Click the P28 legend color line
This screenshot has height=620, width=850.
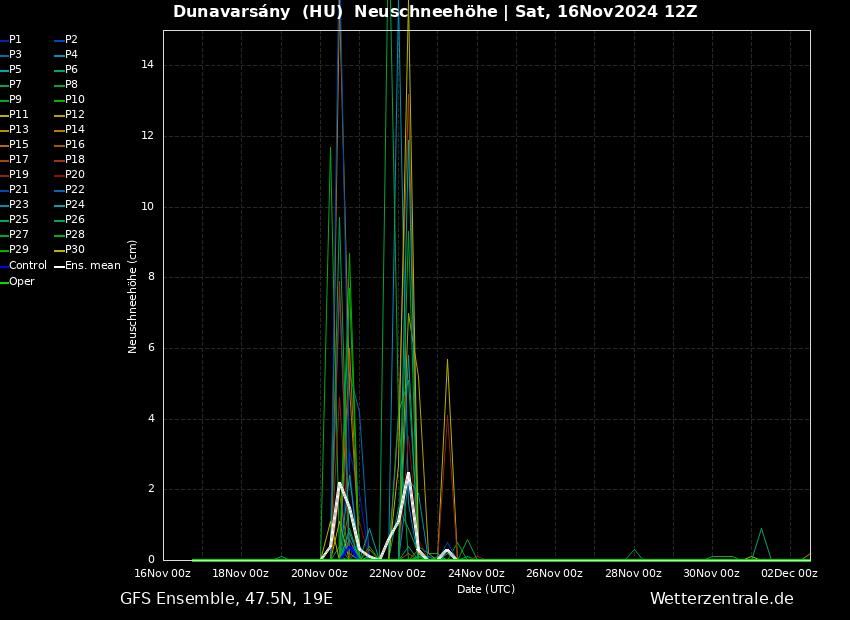click(59, 235)
